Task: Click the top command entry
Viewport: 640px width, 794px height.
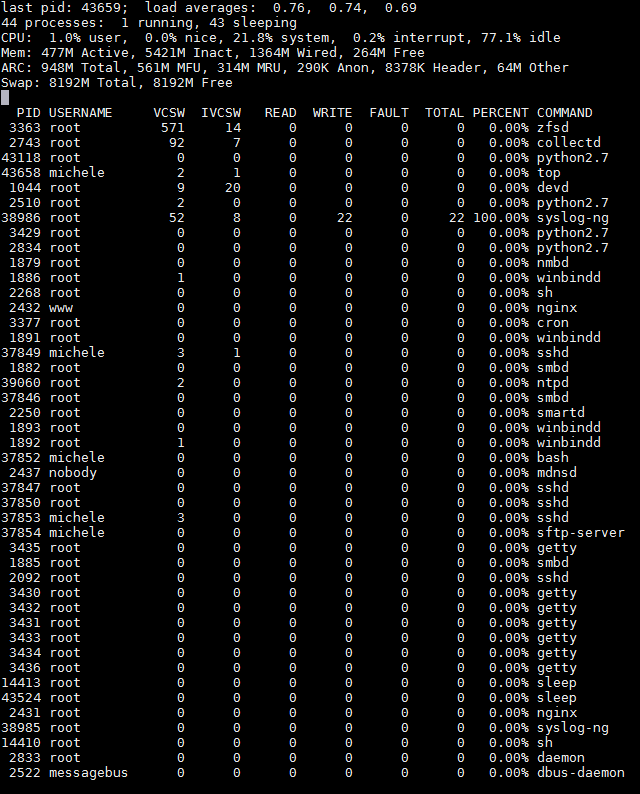Action: (x=548, y=173)
